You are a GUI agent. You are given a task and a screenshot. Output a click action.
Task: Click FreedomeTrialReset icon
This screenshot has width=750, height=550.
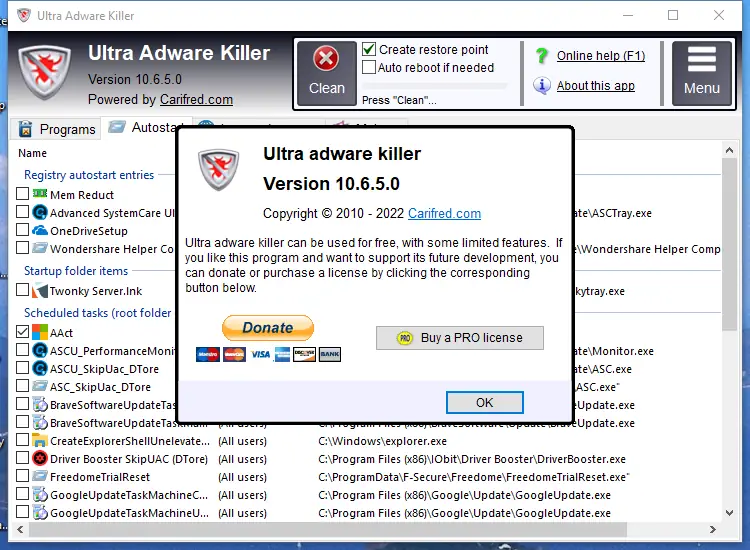pyautogui.click(x=40, y=476)
